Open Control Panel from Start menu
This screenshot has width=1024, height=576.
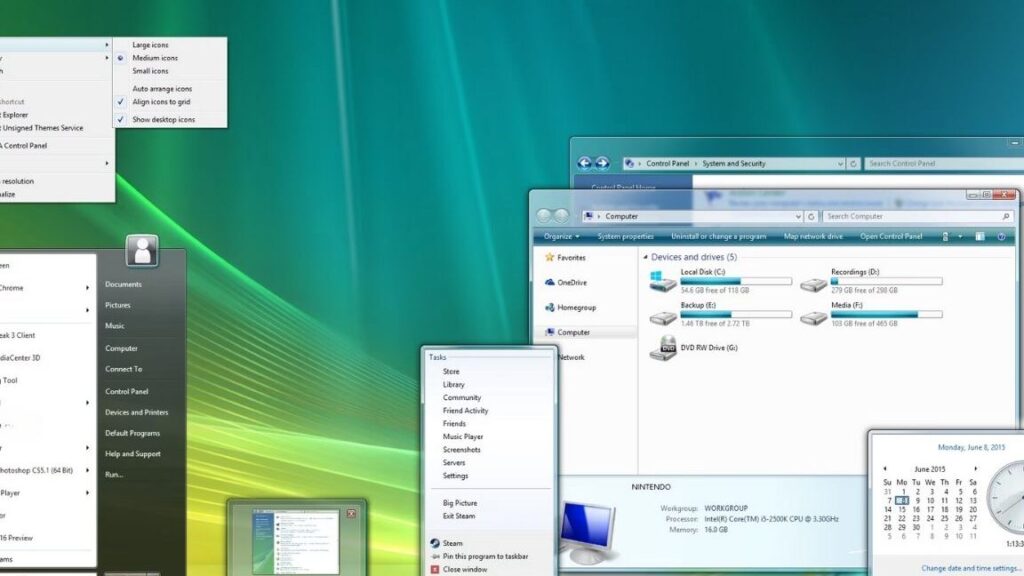point(126,391)
